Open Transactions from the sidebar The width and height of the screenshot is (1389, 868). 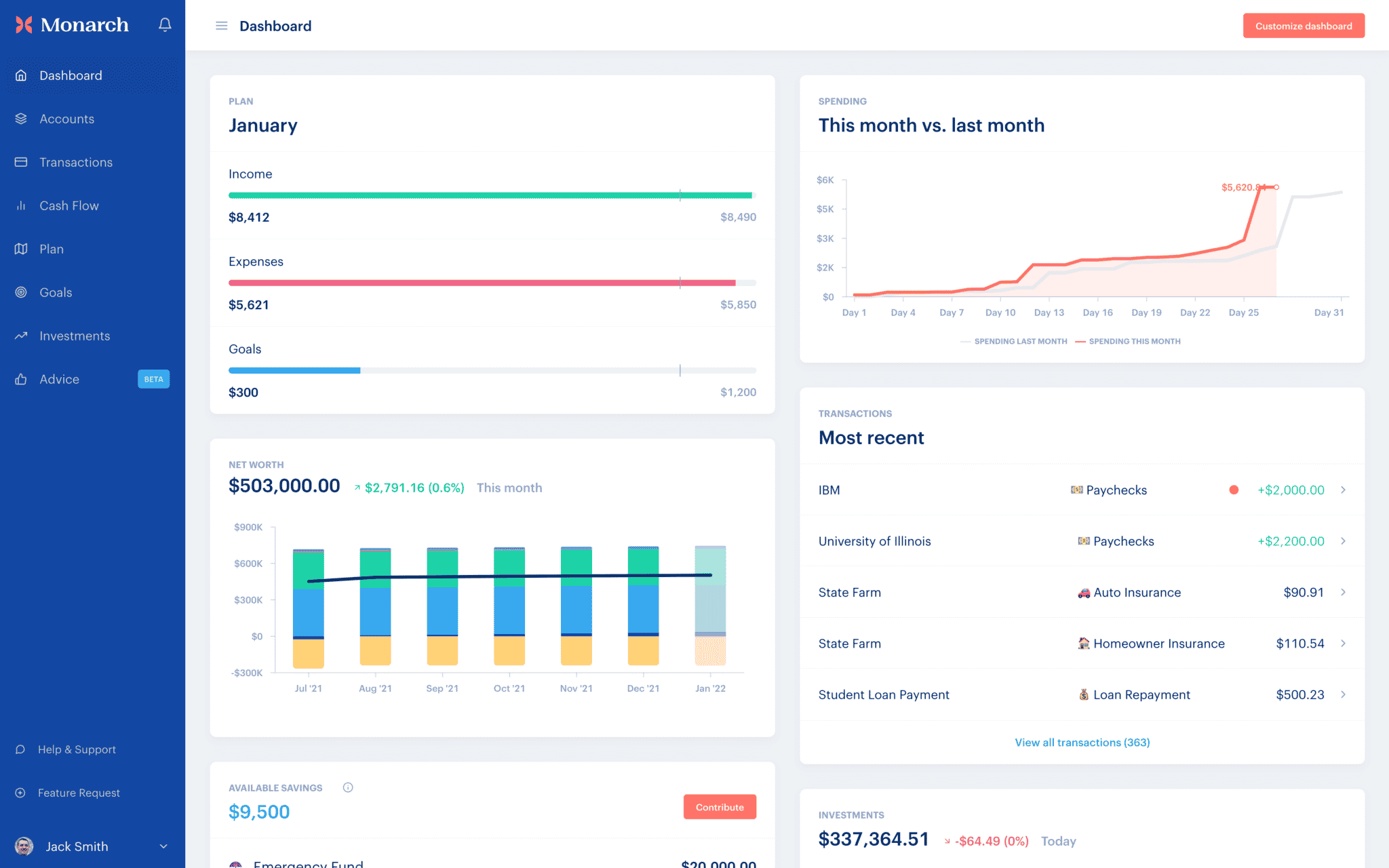75,162
